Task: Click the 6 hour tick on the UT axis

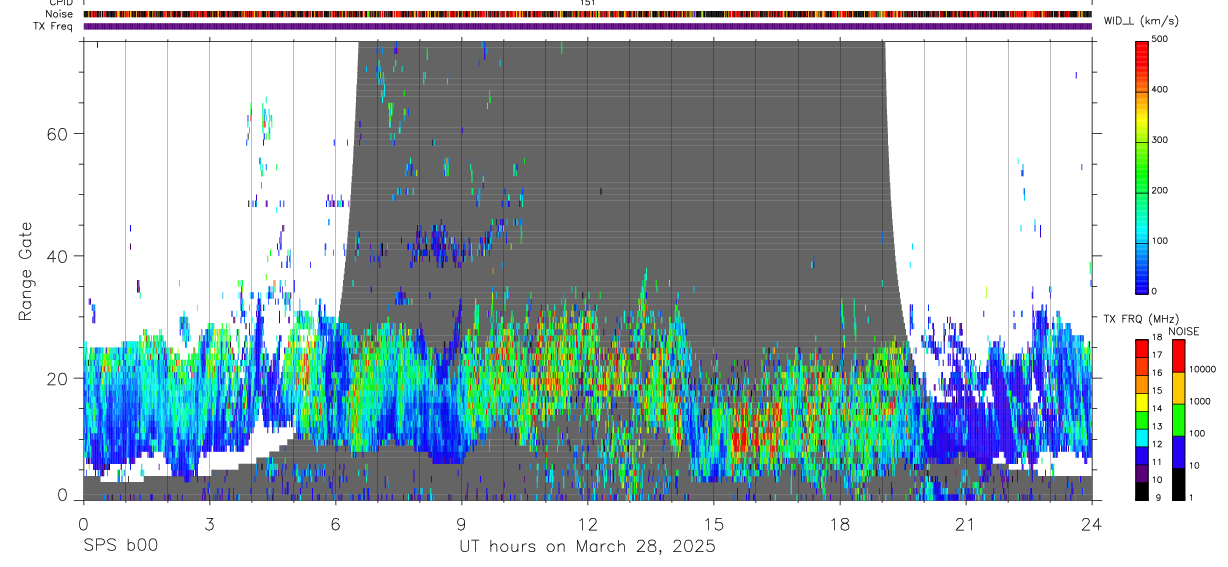Action: click(335, 523)
